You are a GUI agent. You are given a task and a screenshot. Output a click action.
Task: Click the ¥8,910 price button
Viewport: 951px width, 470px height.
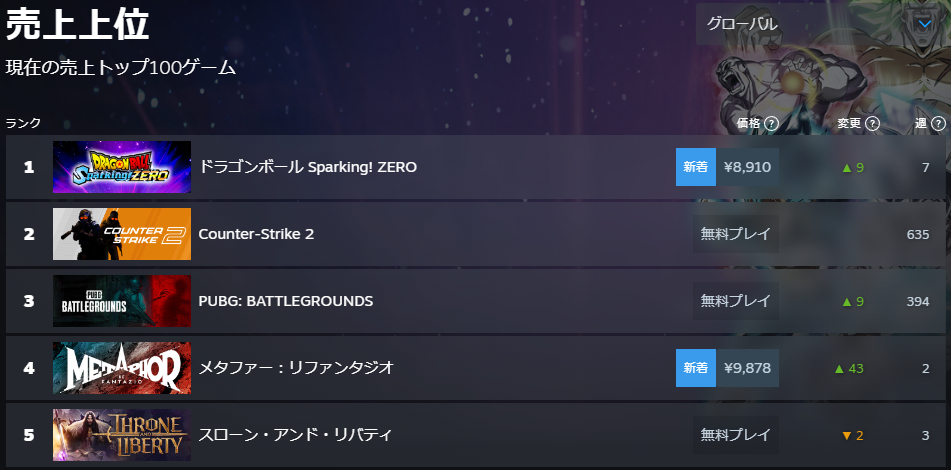747,167
